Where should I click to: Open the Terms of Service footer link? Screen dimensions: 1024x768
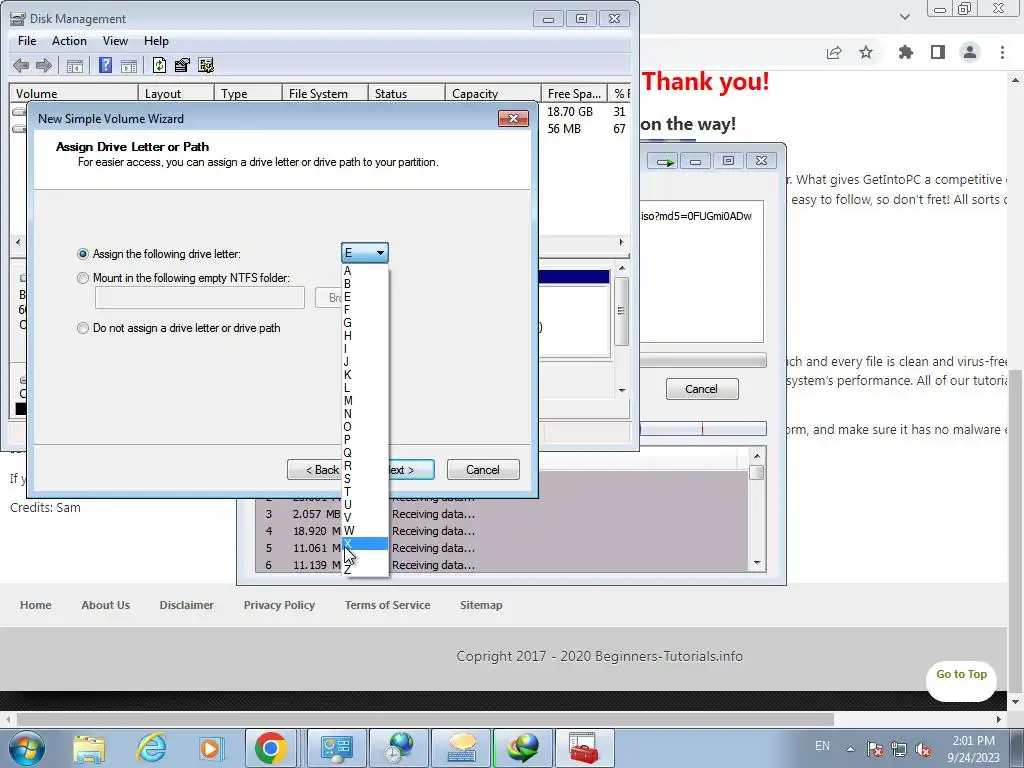point(388,605)
